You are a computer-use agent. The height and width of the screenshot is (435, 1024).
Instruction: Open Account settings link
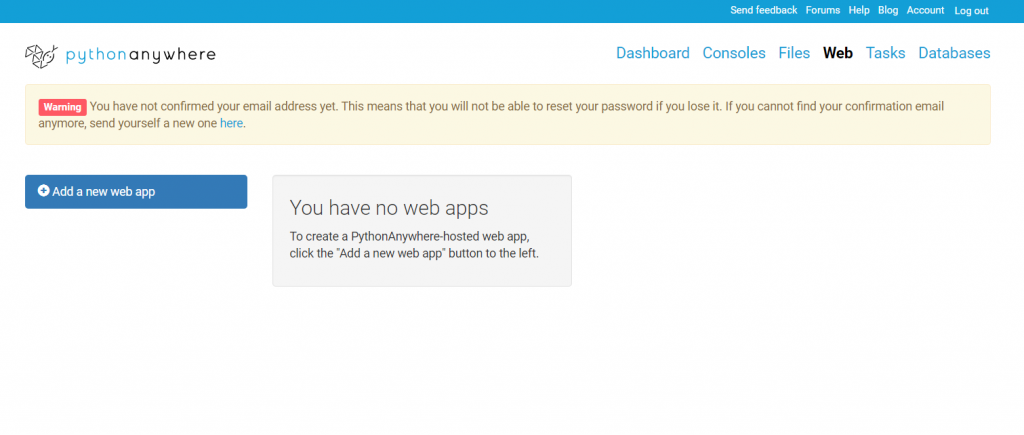click(x=925, y=10)
